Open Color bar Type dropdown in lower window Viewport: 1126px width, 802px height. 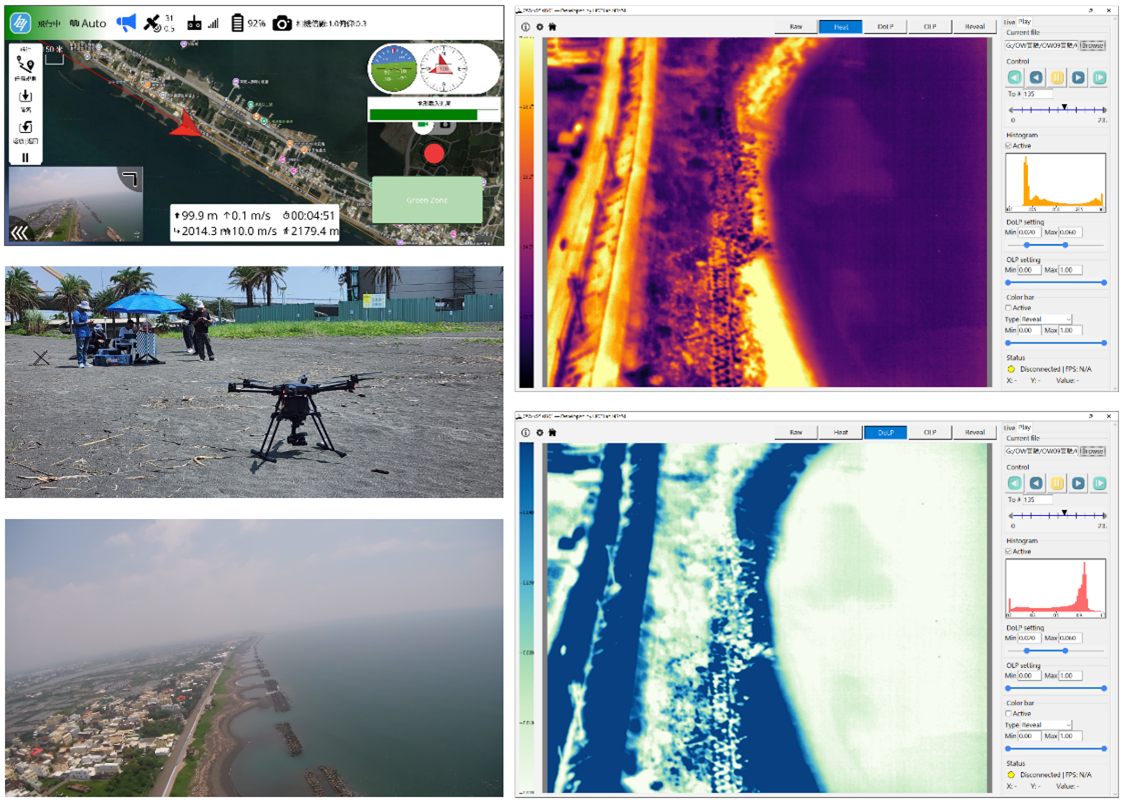point(1045,725)
